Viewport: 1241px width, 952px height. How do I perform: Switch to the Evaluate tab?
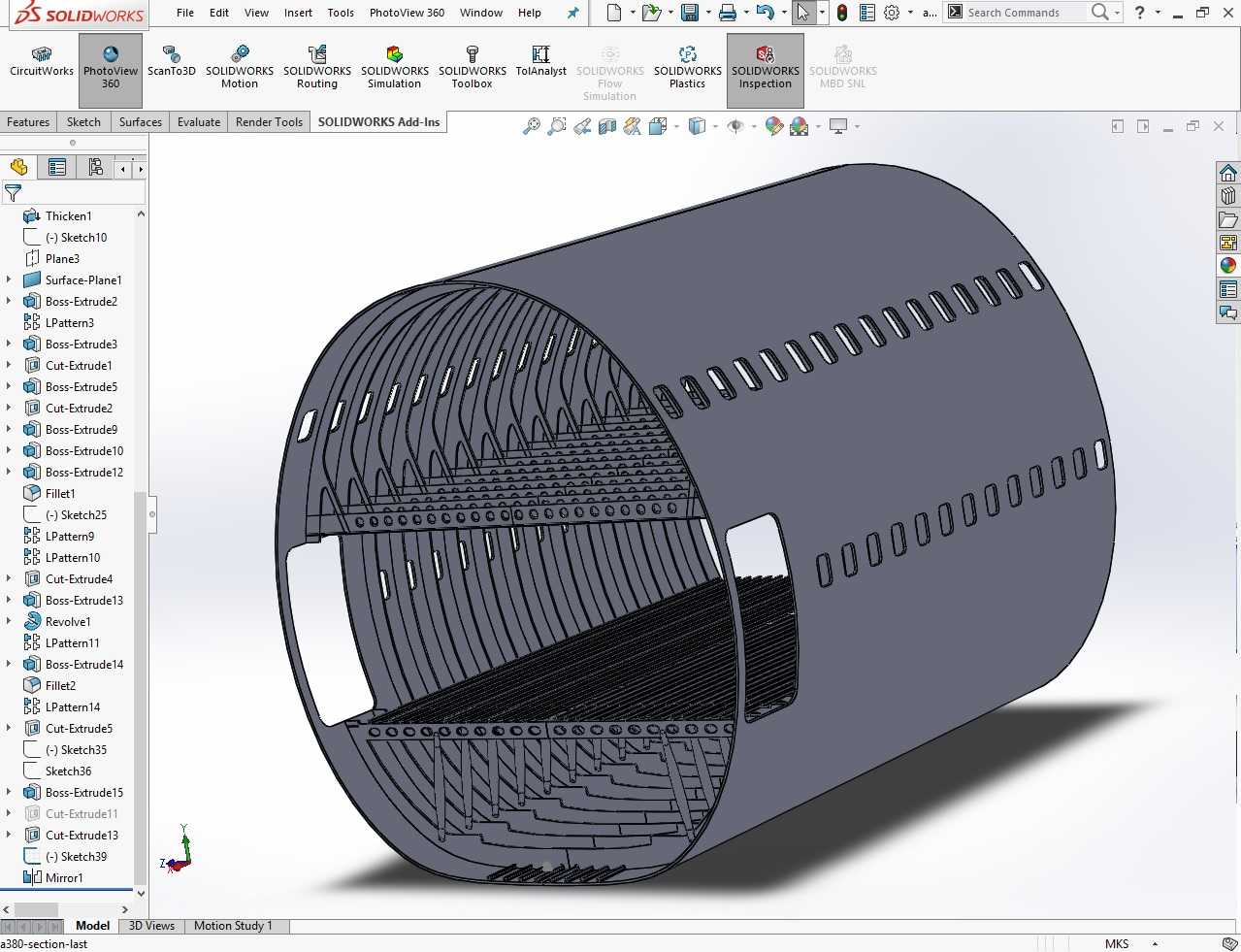(199, 122)
